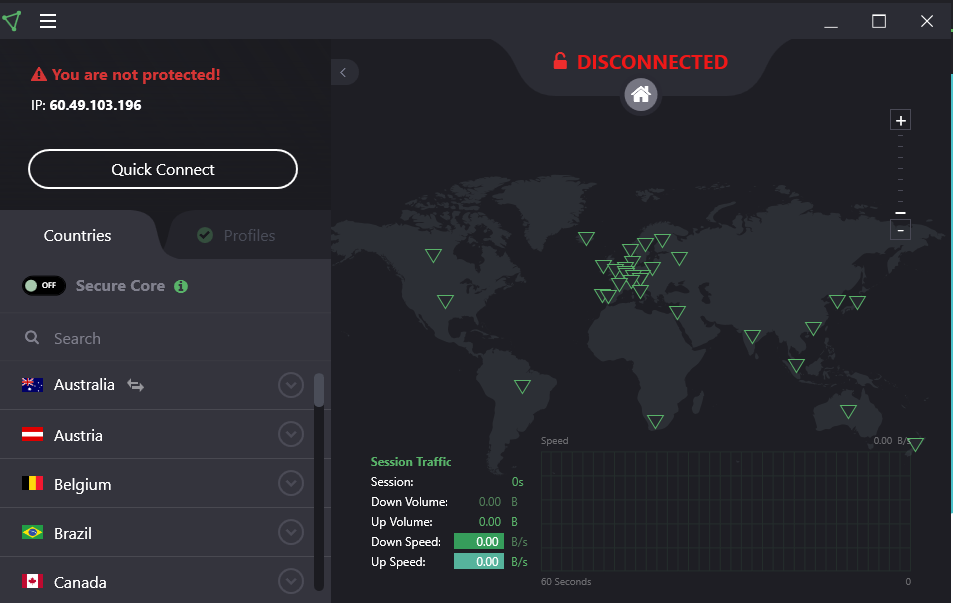The height and width of the screenshot is (606, 953).
Task: Select the Canada country row
Action: pyautogui.click(x=157, y=581)
